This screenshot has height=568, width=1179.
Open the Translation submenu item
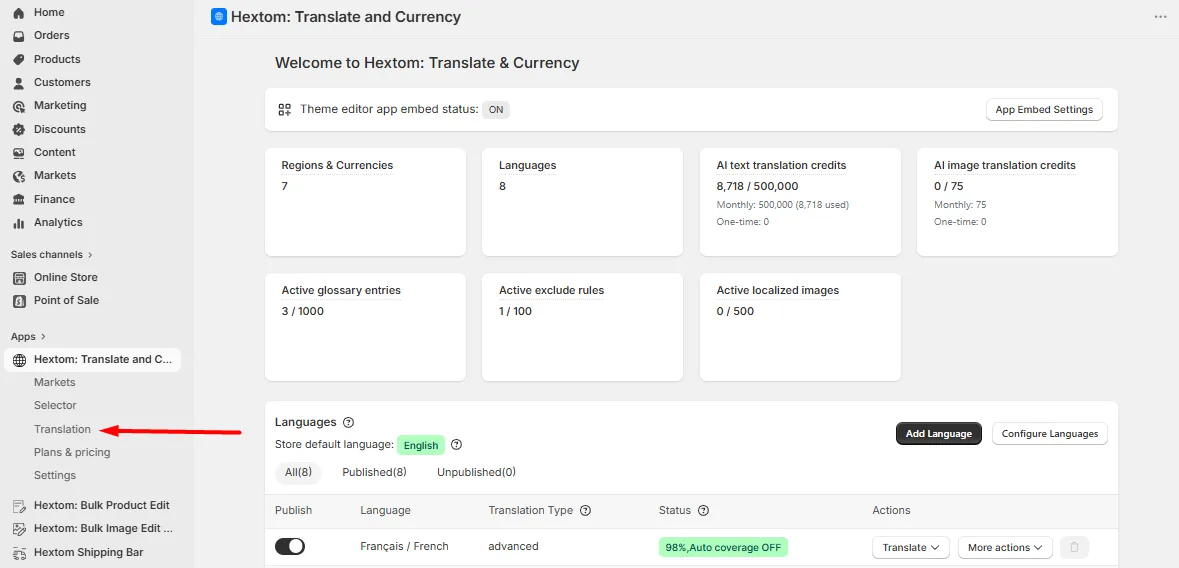point(62,430)
